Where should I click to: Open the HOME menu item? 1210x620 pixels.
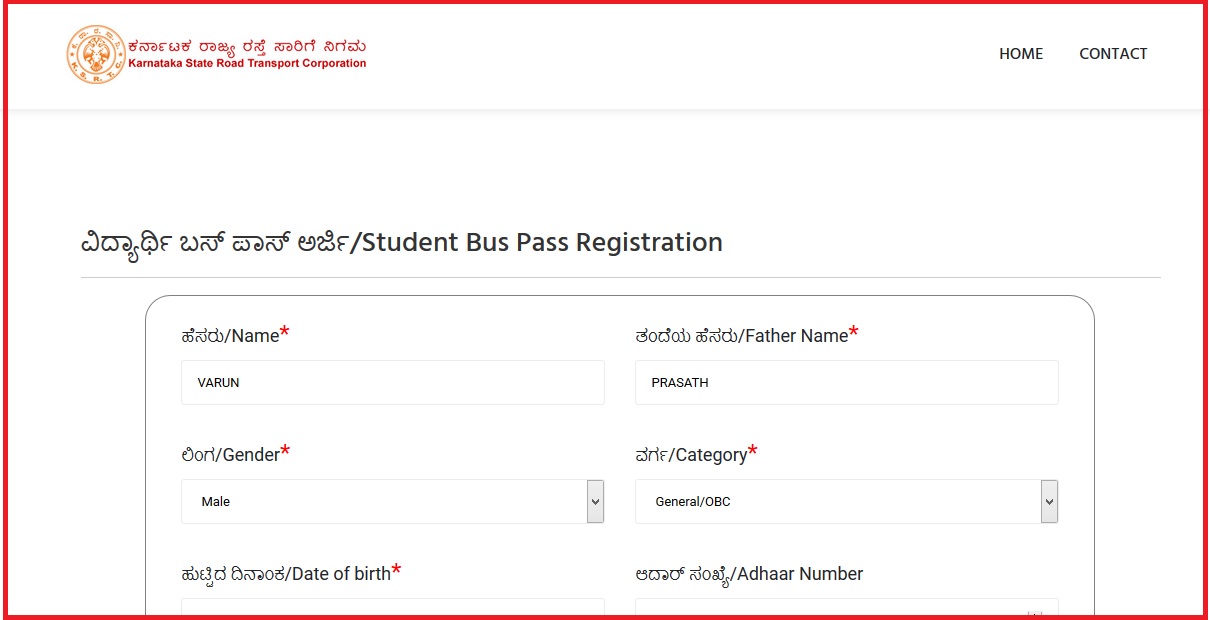1020,54
